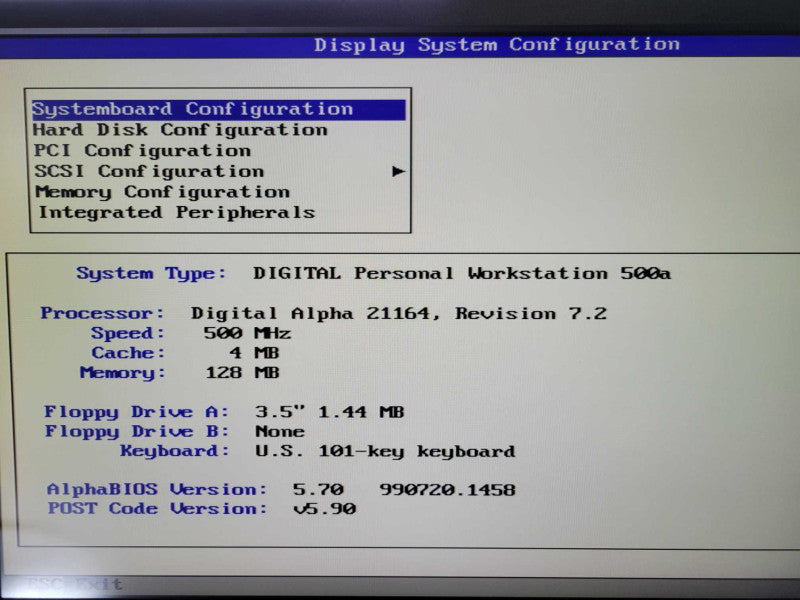Click the POST Code Version label

158,509
